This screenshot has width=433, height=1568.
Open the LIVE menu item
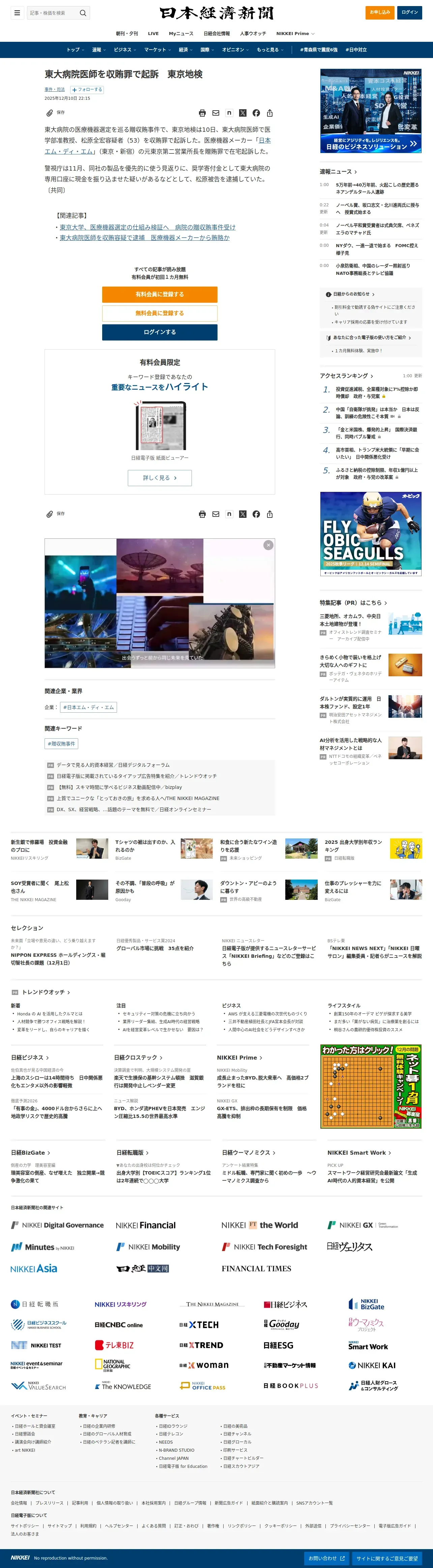point(153,33)
